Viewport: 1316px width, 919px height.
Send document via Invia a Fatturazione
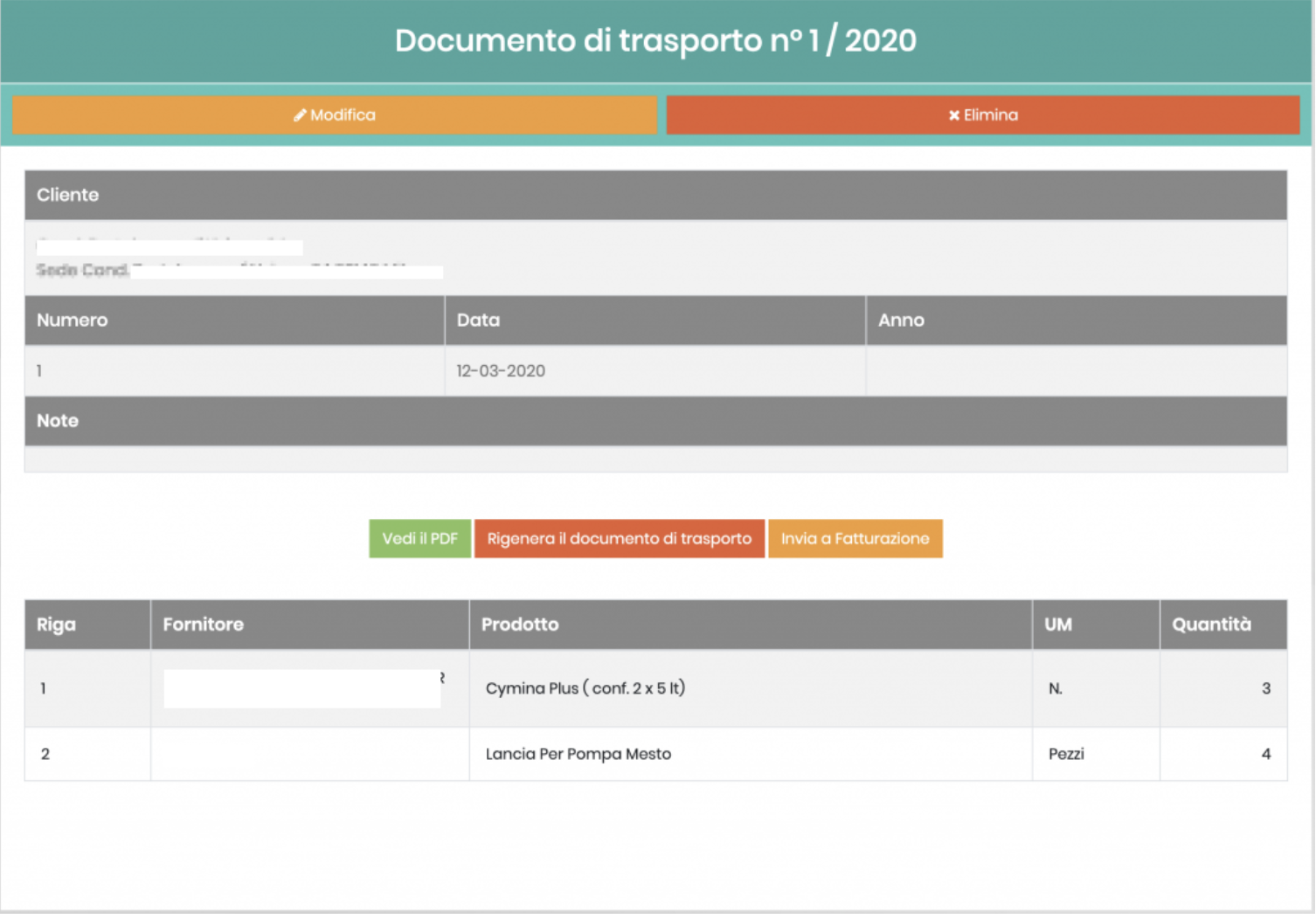(x=855, y=539)
